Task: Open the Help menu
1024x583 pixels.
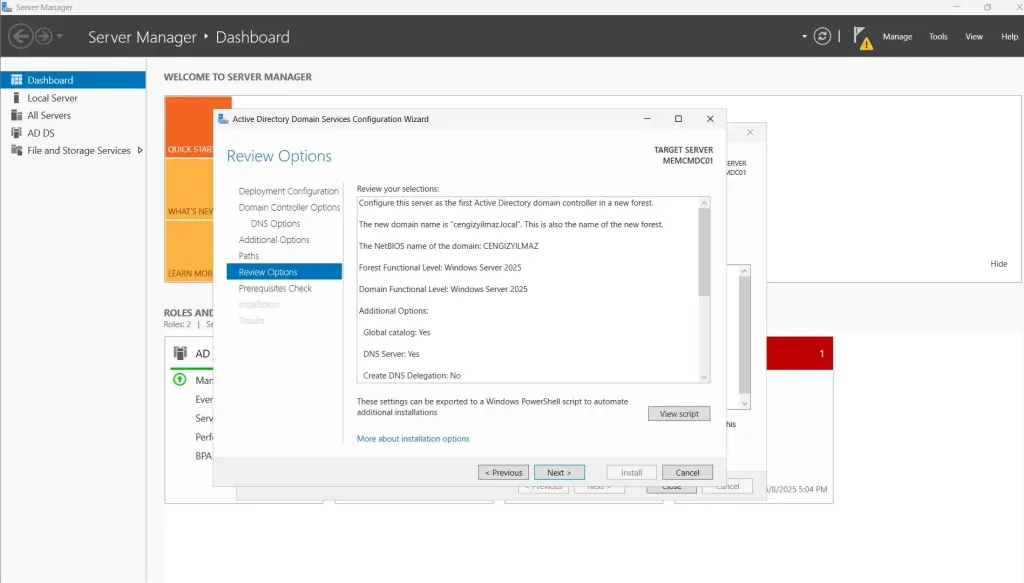Action: pos(1009,37)
